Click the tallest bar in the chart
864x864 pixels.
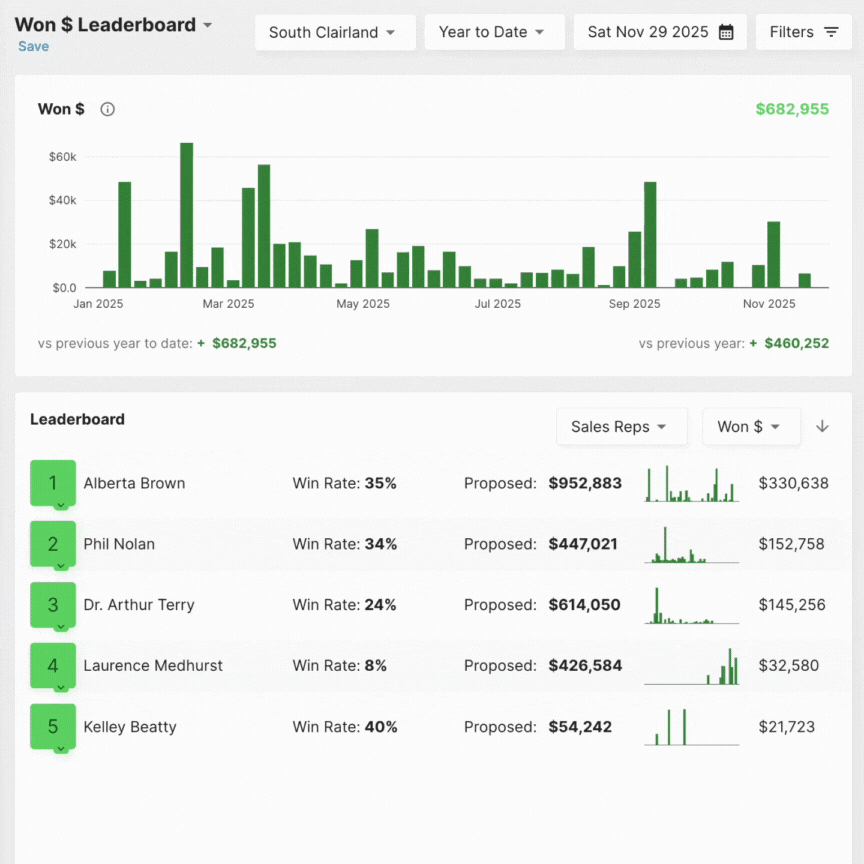pyautogui.click(x=186, y=215)
